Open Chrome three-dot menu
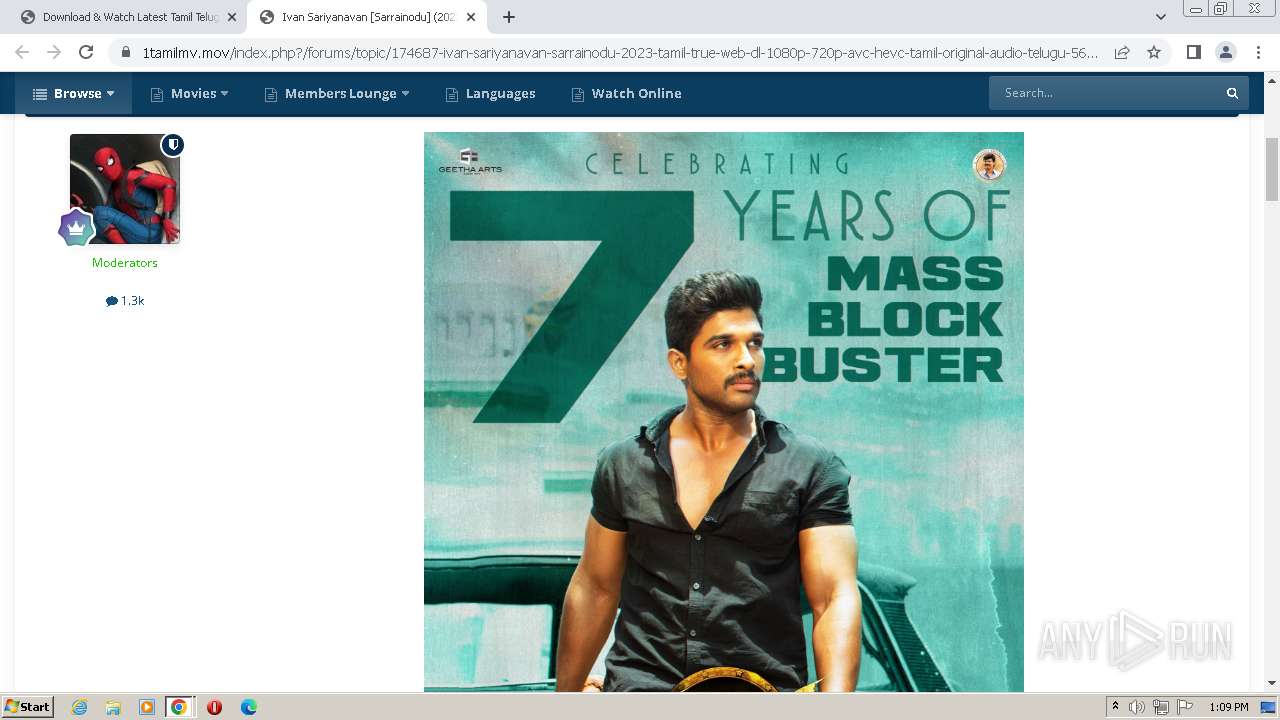The width and height of the screenshot is (1280, 720). point(1258,52)
